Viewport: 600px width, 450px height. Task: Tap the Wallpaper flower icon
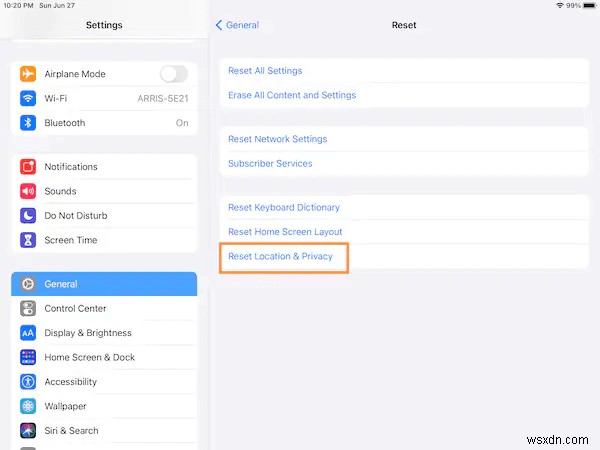point(28,406)
